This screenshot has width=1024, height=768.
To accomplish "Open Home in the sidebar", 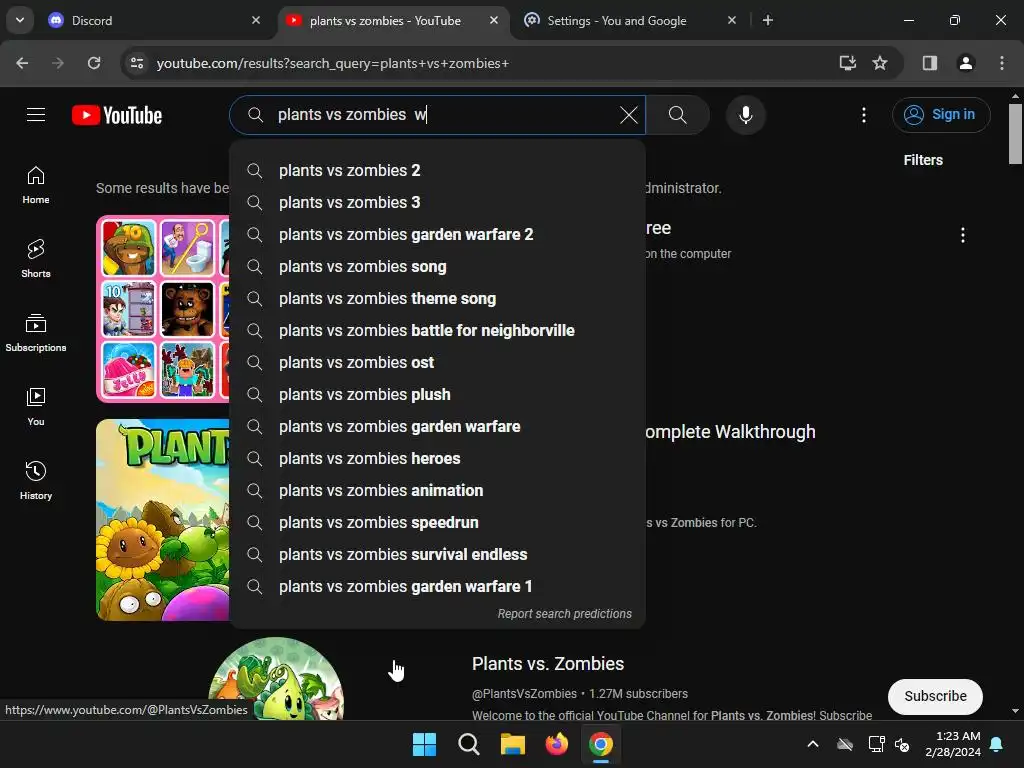I will pos(36,185).
